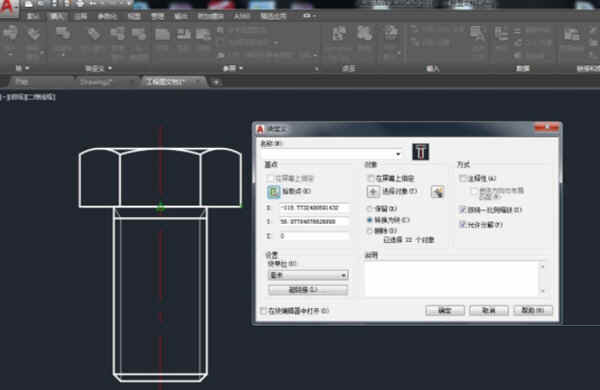Click the 编辑属性 (Edit Attribute) ribbon icon

pyautogui.click(x=34, y=34)
